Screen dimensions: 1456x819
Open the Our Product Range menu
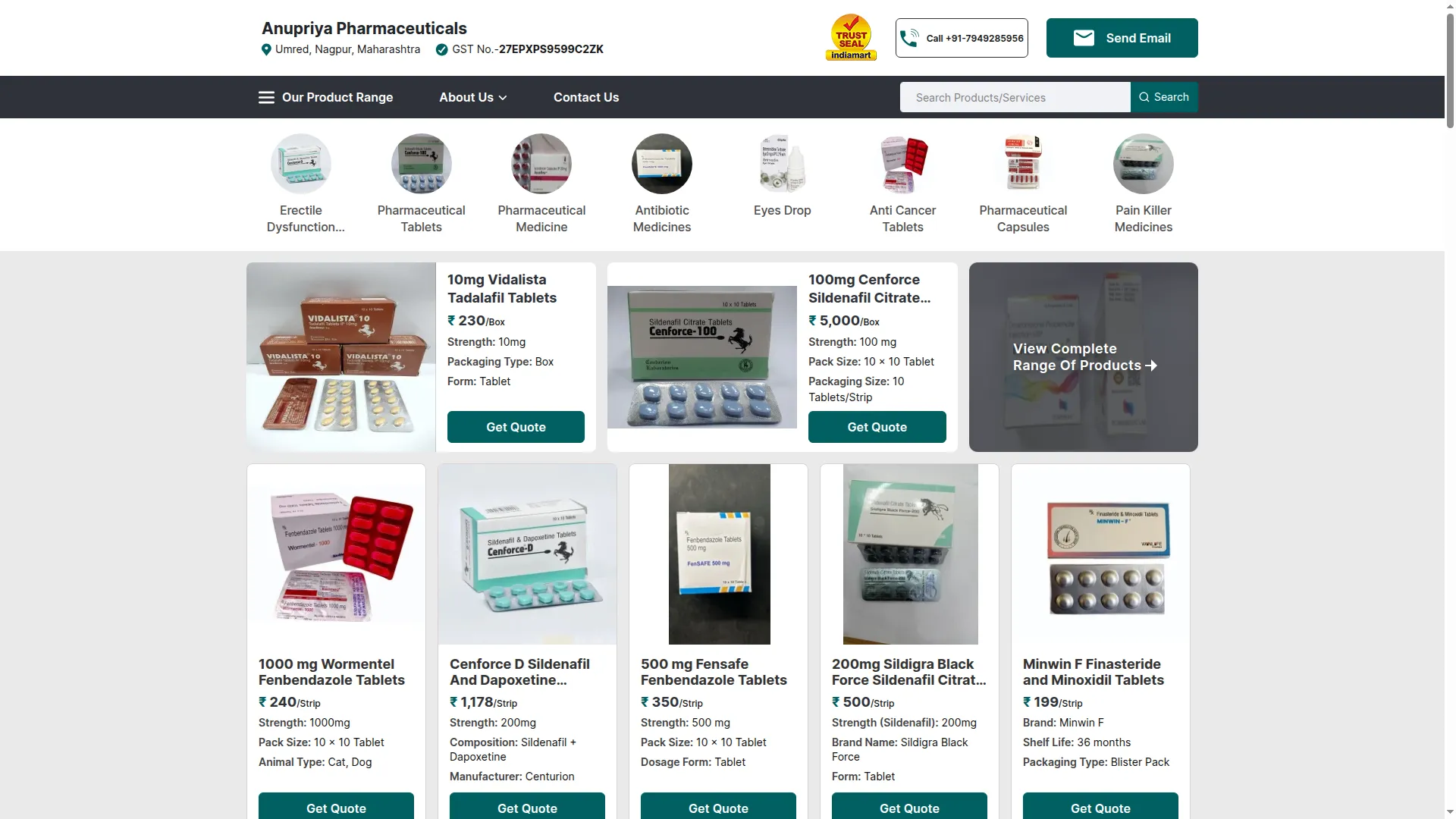325,97
